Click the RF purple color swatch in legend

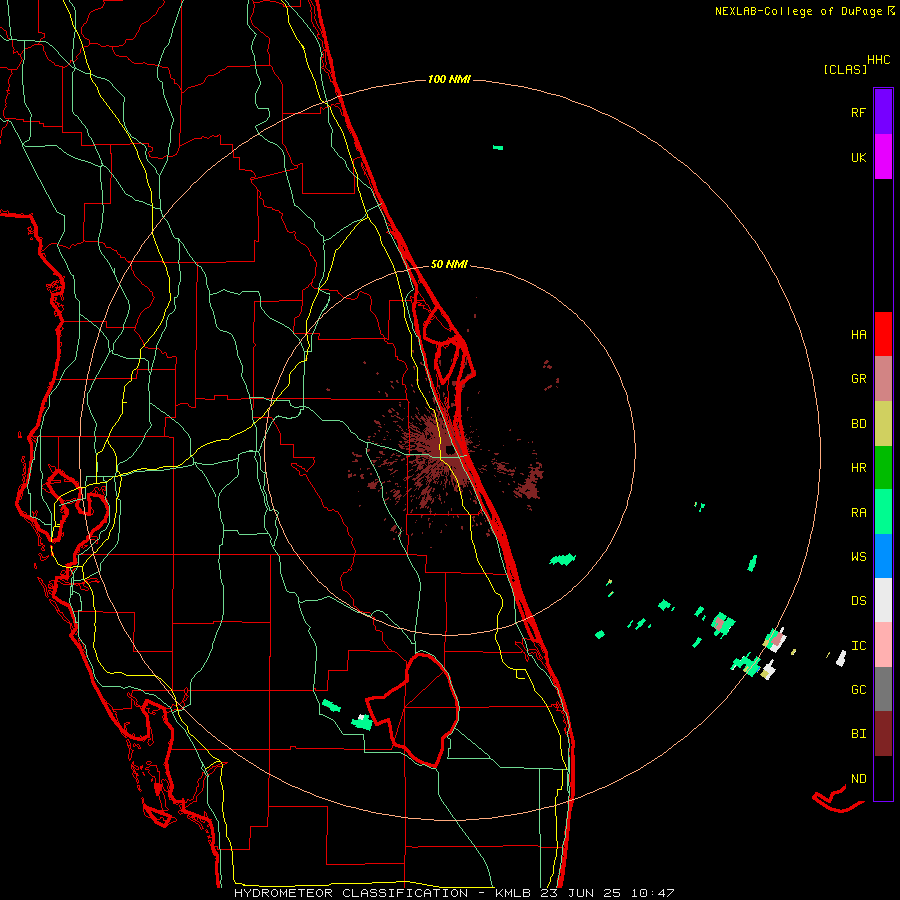pyautogui.click(x=883, y=111)
